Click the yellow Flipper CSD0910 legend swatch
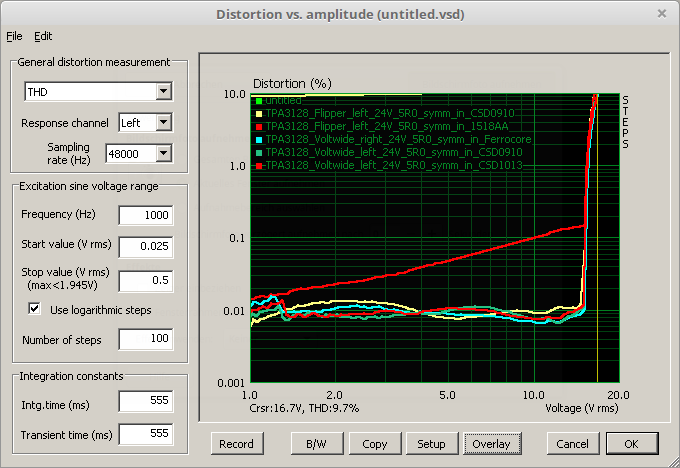This screenshot has height=468, width=680. coord(258,113)
